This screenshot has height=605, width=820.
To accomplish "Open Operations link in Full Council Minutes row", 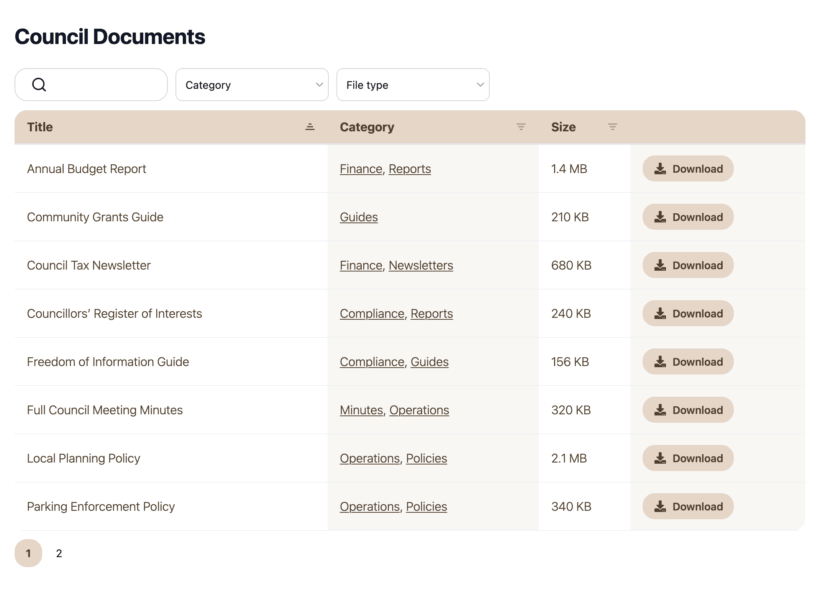I will tap(419, 410).
